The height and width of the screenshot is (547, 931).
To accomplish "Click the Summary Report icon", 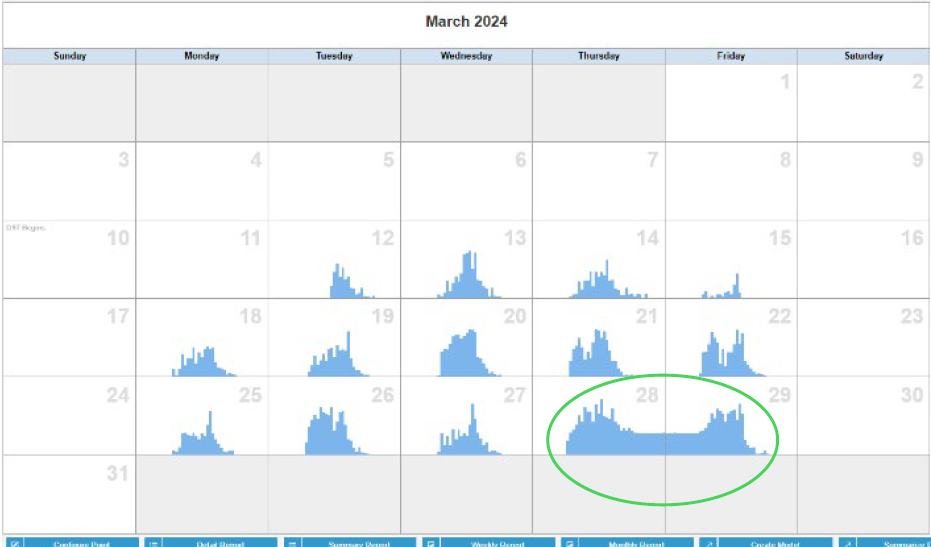I will click(292, 542).
